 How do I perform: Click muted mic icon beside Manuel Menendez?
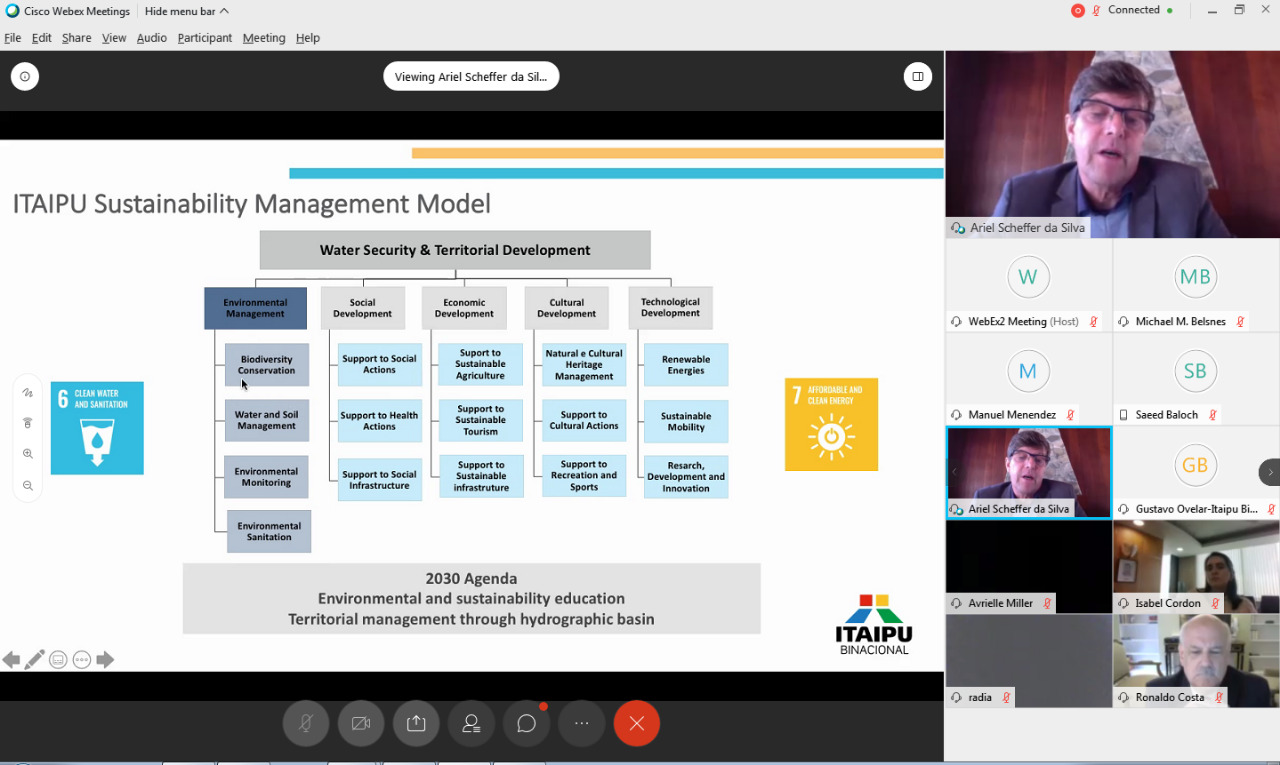click(x=1070, y=415)
